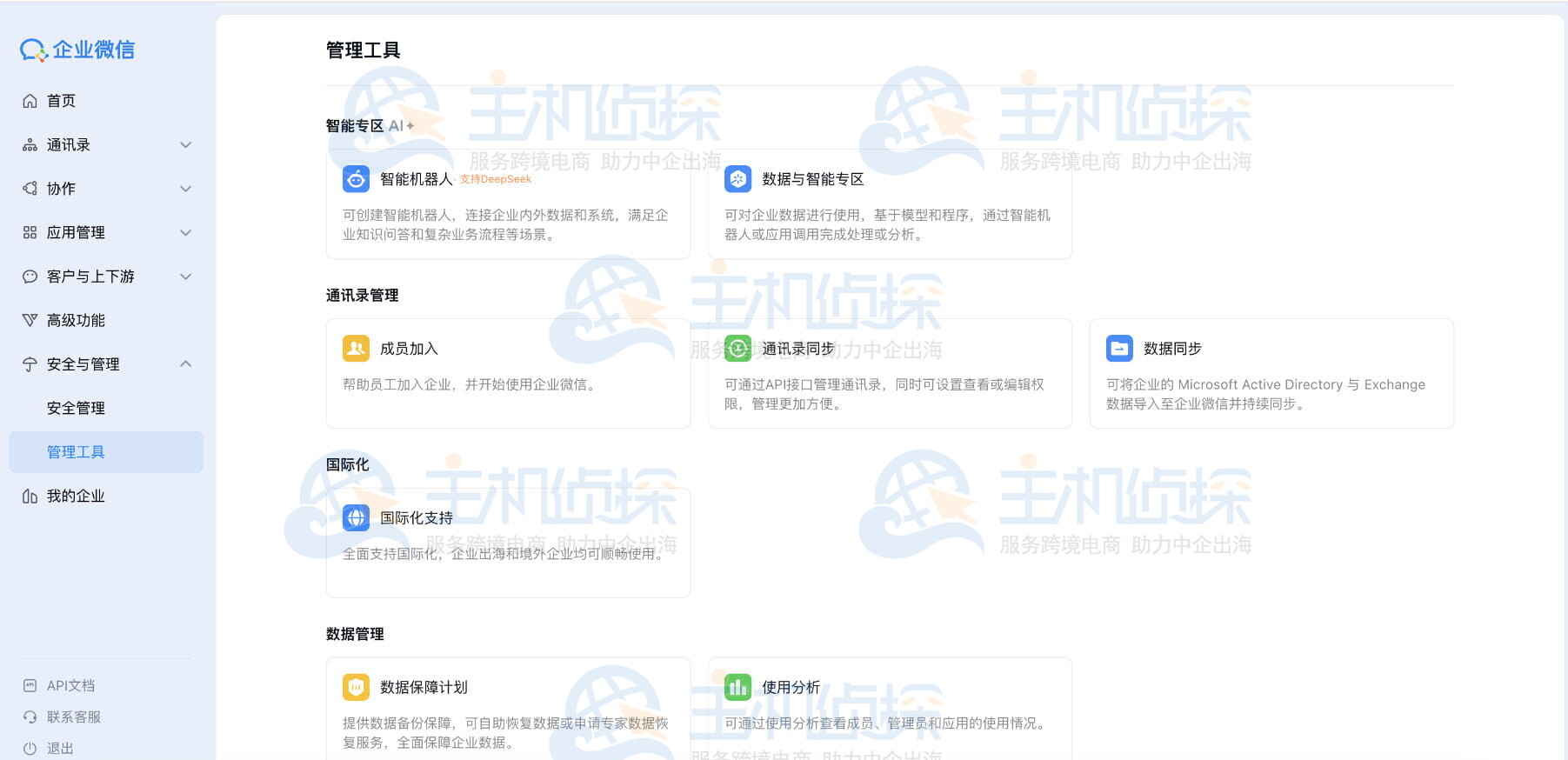
Task: Click the 成员加入 yellow icon
Action: (x=356, y=349)
